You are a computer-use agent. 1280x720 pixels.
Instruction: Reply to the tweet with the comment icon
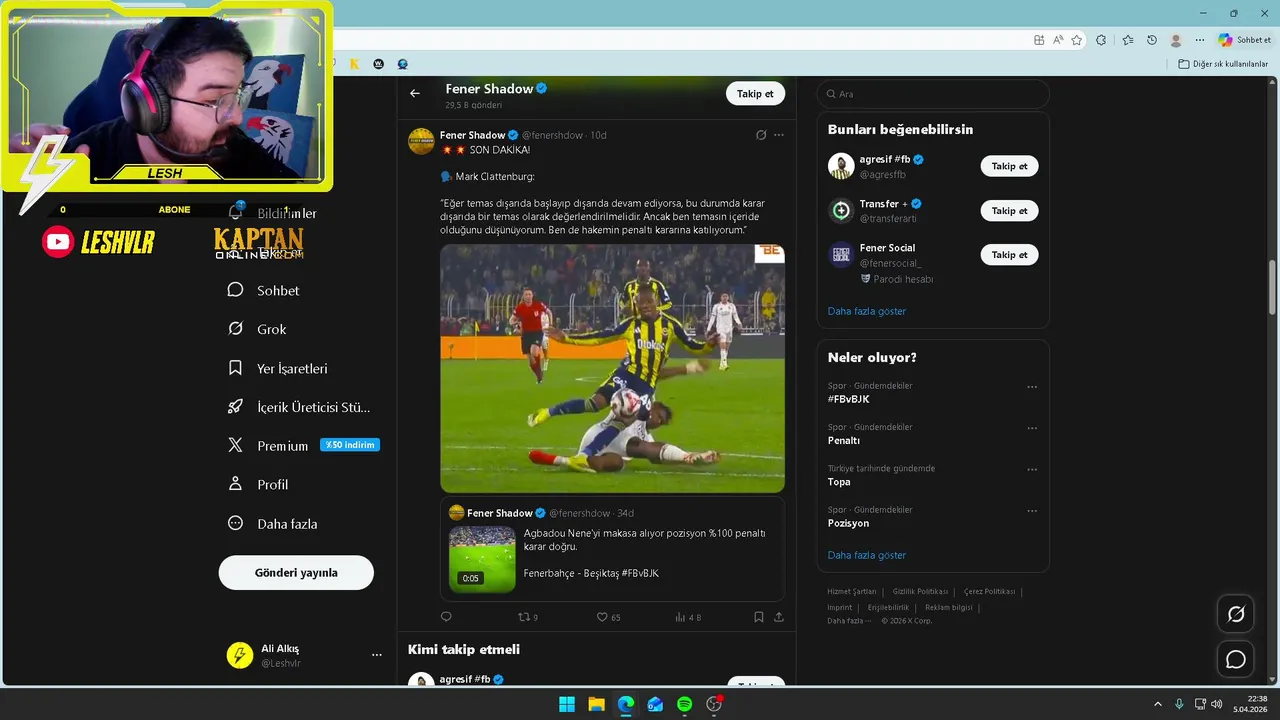click(446, 617)
